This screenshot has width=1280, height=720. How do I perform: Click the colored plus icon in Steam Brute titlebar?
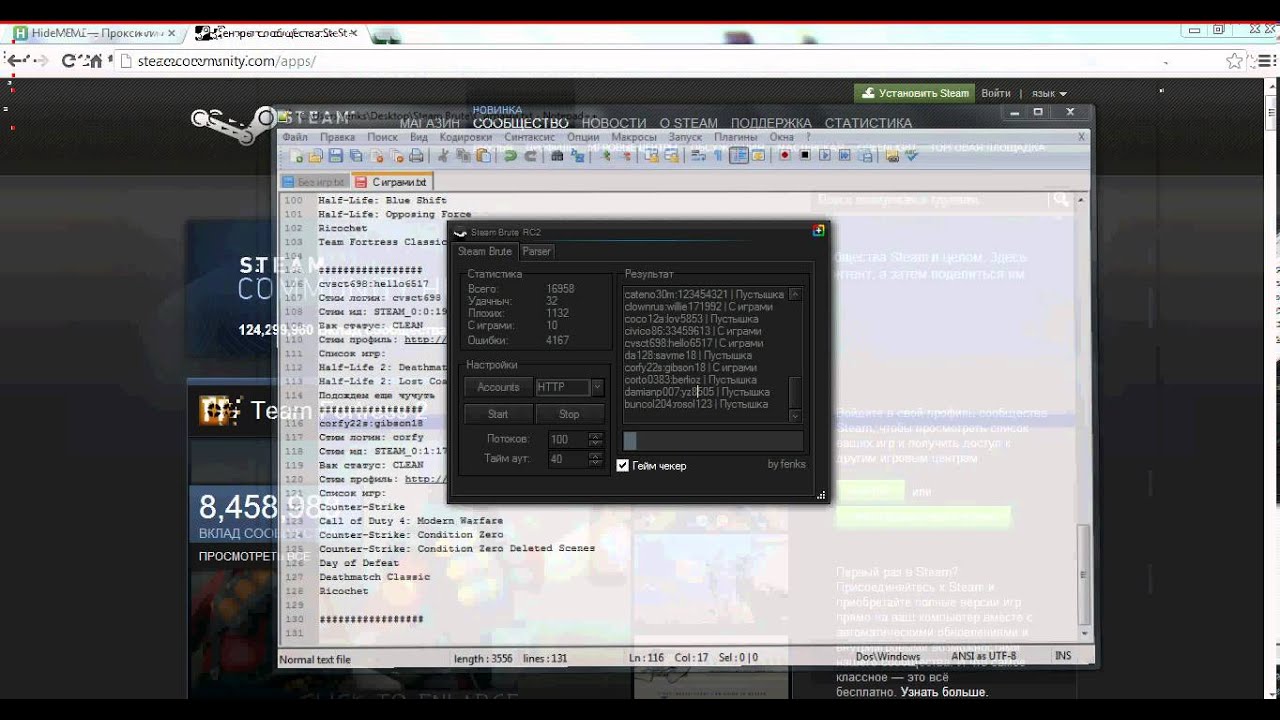click(818, 231)
